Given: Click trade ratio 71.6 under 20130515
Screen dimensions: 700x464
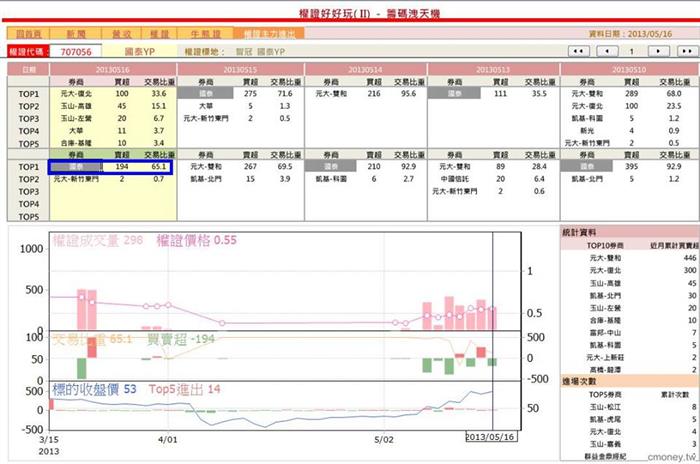Looking at the screenshot, I should pyautogui.click(x=285, y=94).
